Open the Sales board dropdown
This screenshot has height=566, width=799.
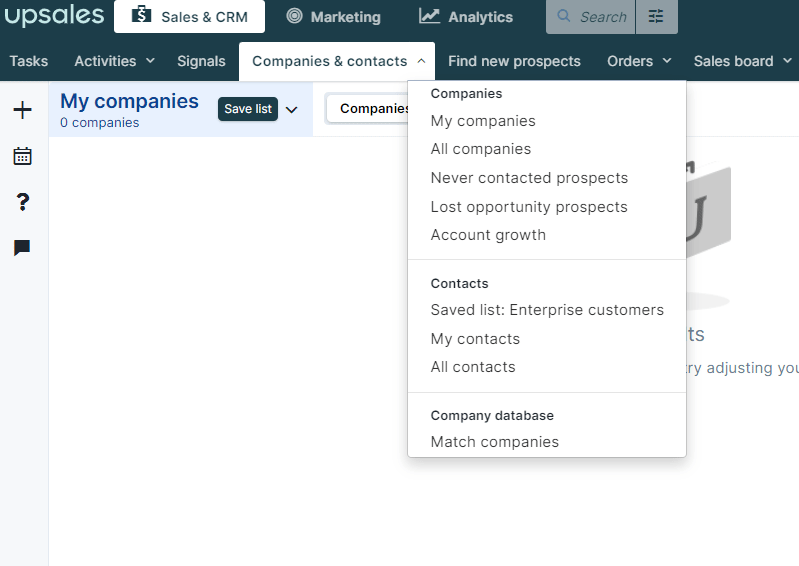coord(743,61)
